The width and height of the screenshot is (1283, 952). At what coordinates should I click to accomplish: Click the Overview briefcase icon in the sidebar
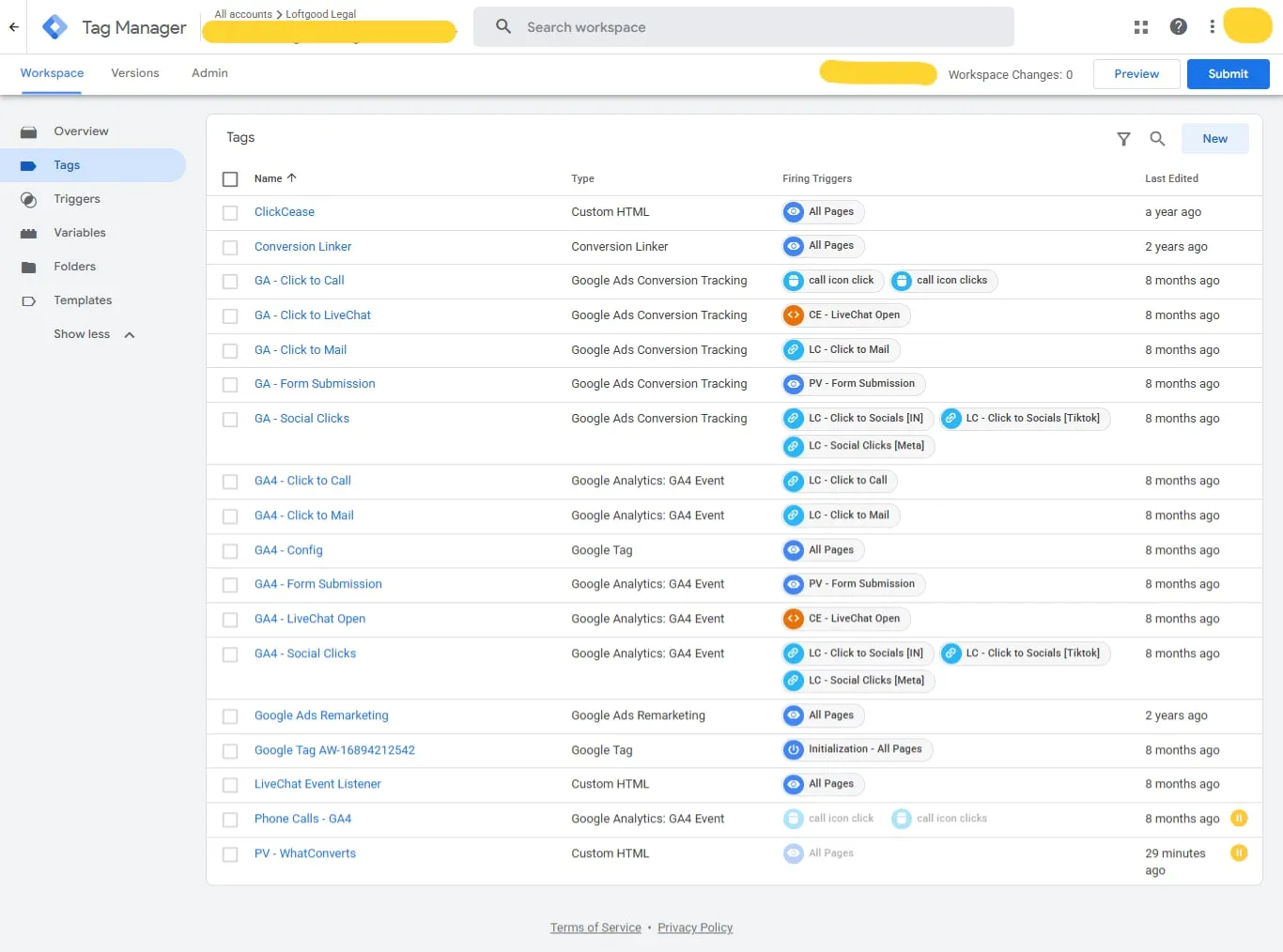pyautogui.click(x=29, y=131)
